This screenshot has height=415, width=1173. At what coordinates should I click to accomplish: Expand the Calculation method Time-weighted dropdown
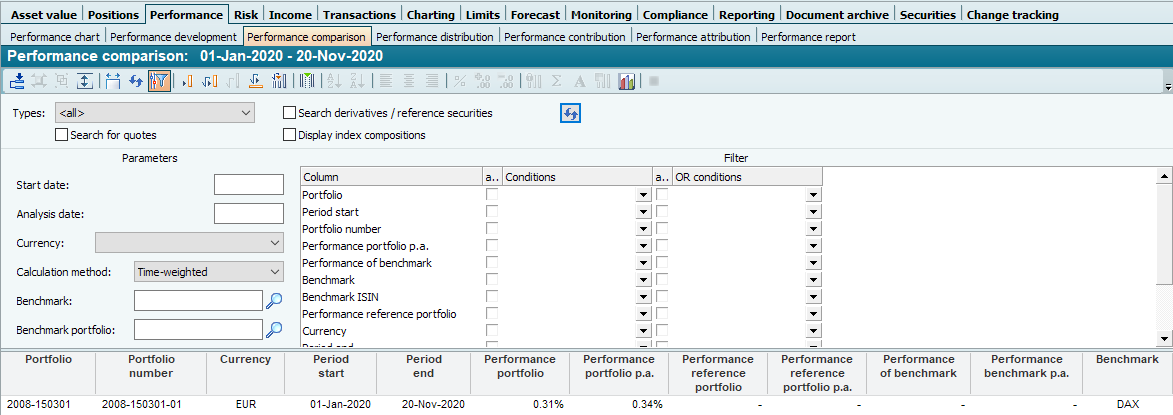click(x=208, y=272)
